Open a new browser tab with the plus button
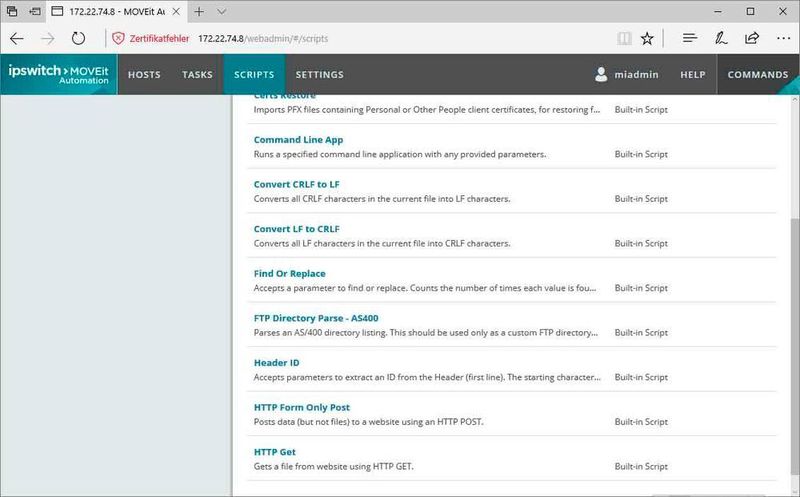 (199, 11)
